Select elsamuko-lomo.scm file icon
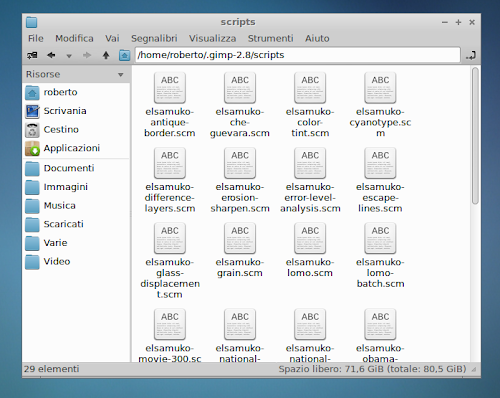 pyautogui.click(x=310, y=239)
